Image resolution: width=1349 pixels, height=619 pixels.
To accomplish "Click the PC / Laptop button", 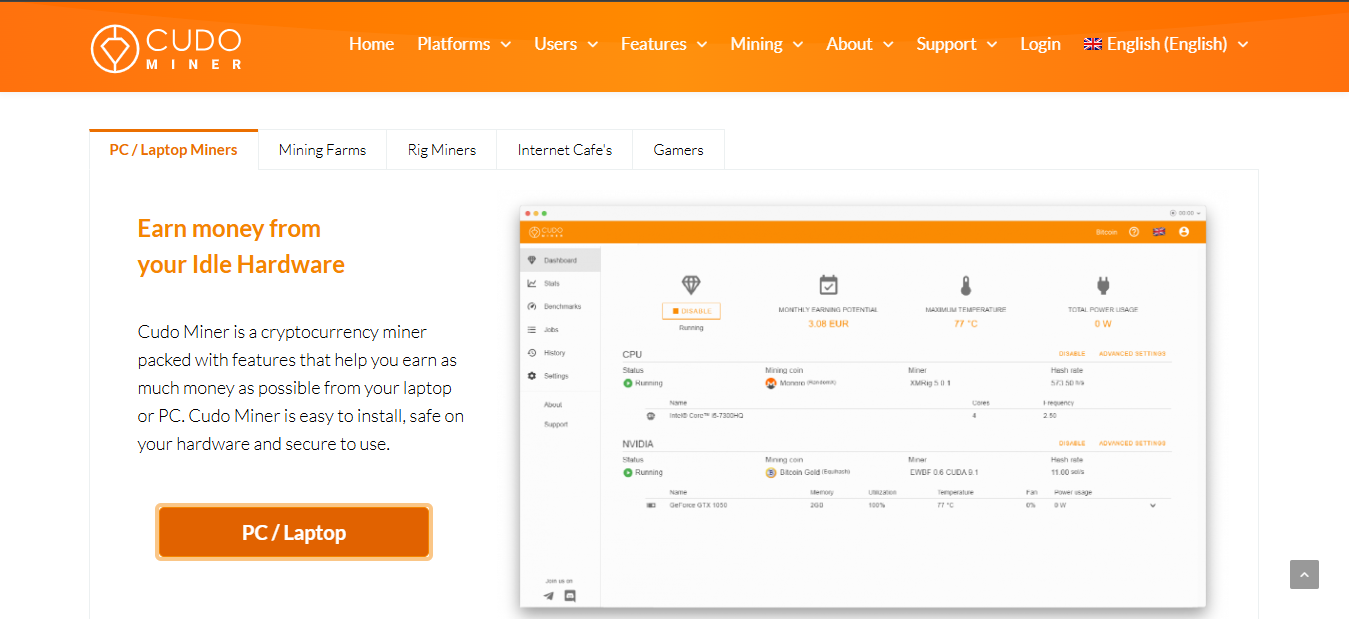I will click(x=293, y=532).
